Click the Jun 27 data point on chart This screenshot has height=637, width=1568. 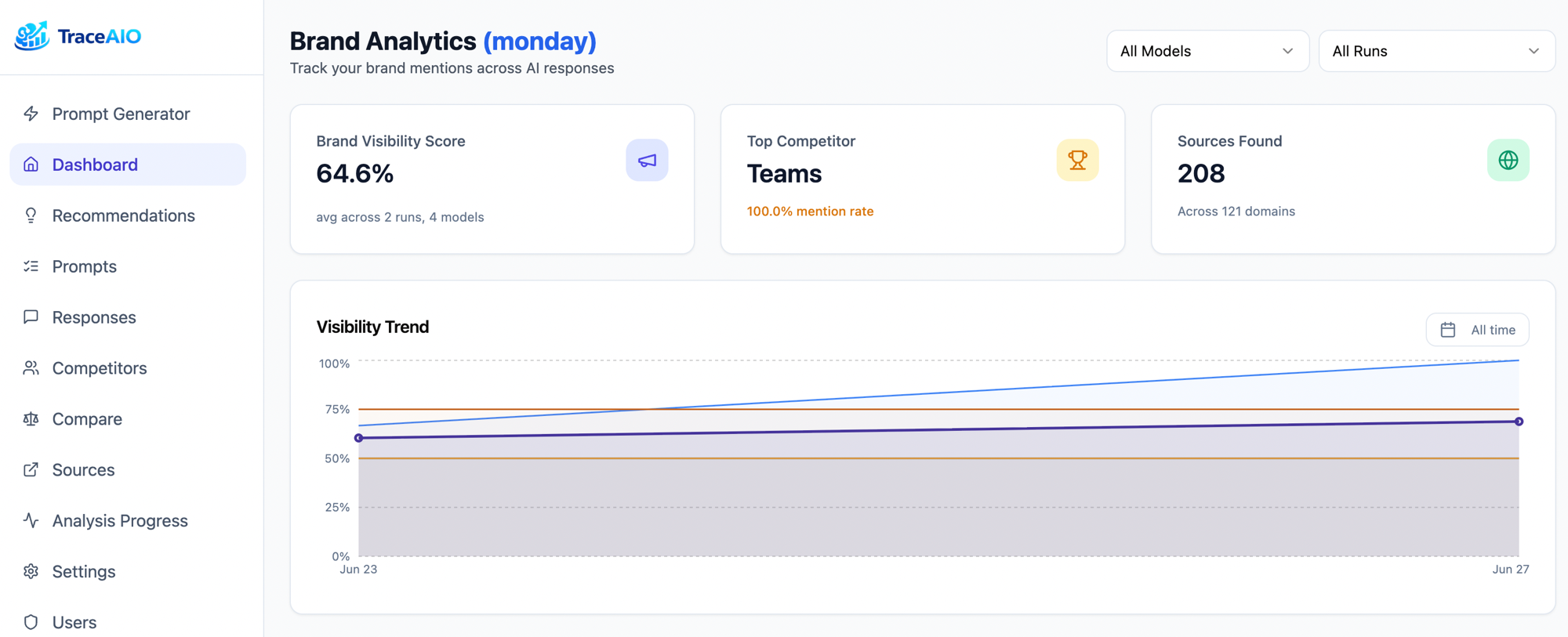(1519, 422)
